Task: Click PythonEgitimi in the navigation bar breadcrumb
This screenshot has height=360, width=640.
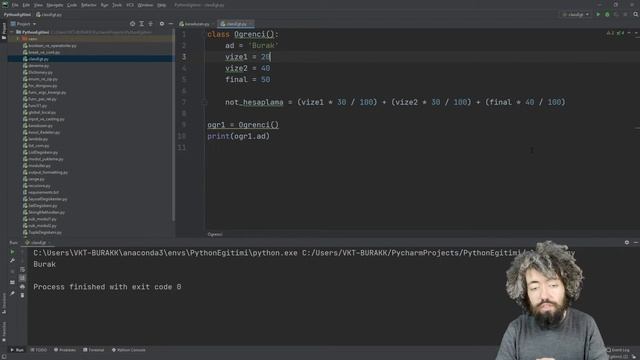Action: pyautogui.click(x=17, y=15)
